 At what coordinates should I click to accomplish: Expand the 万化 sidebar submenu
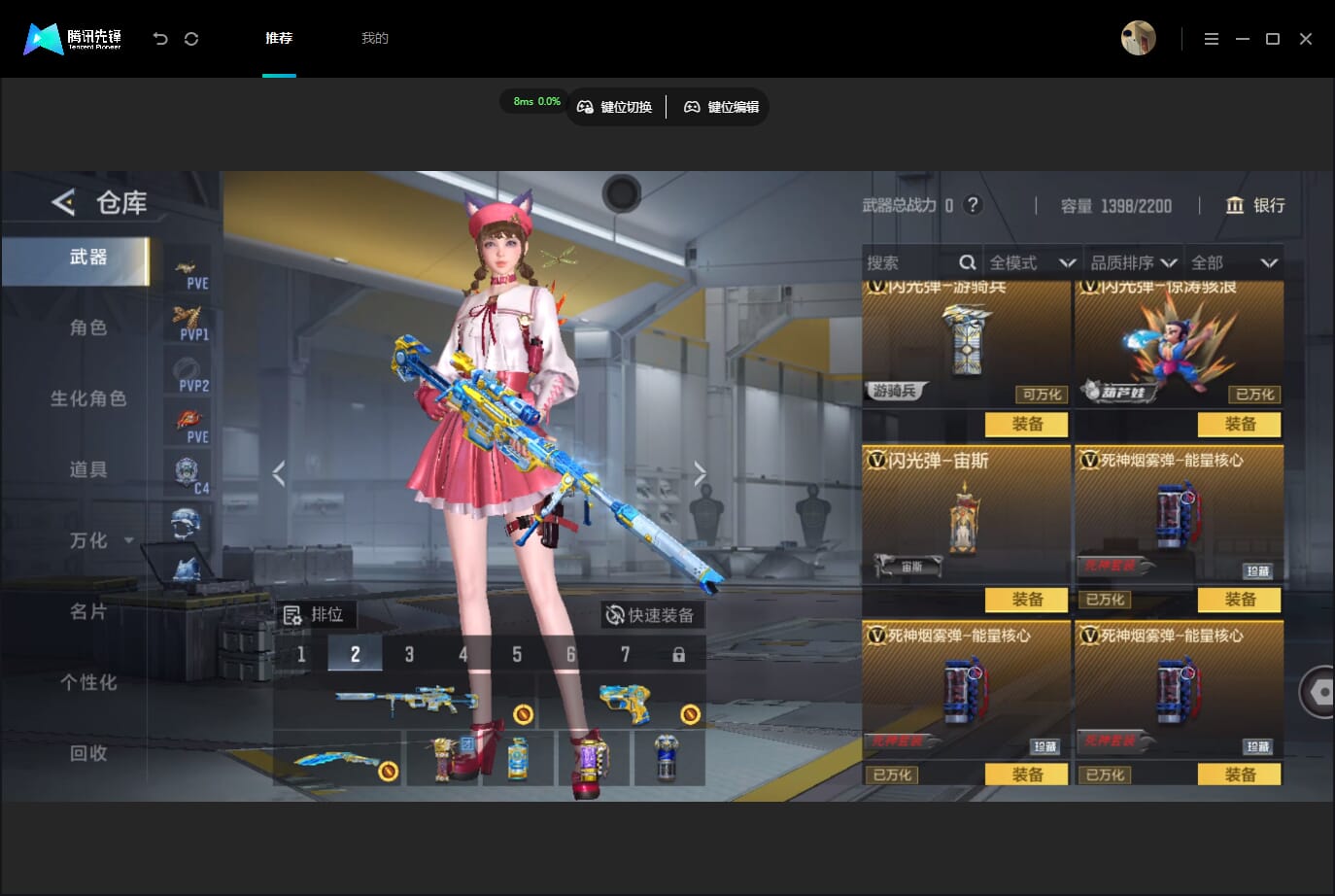point(129,540)
